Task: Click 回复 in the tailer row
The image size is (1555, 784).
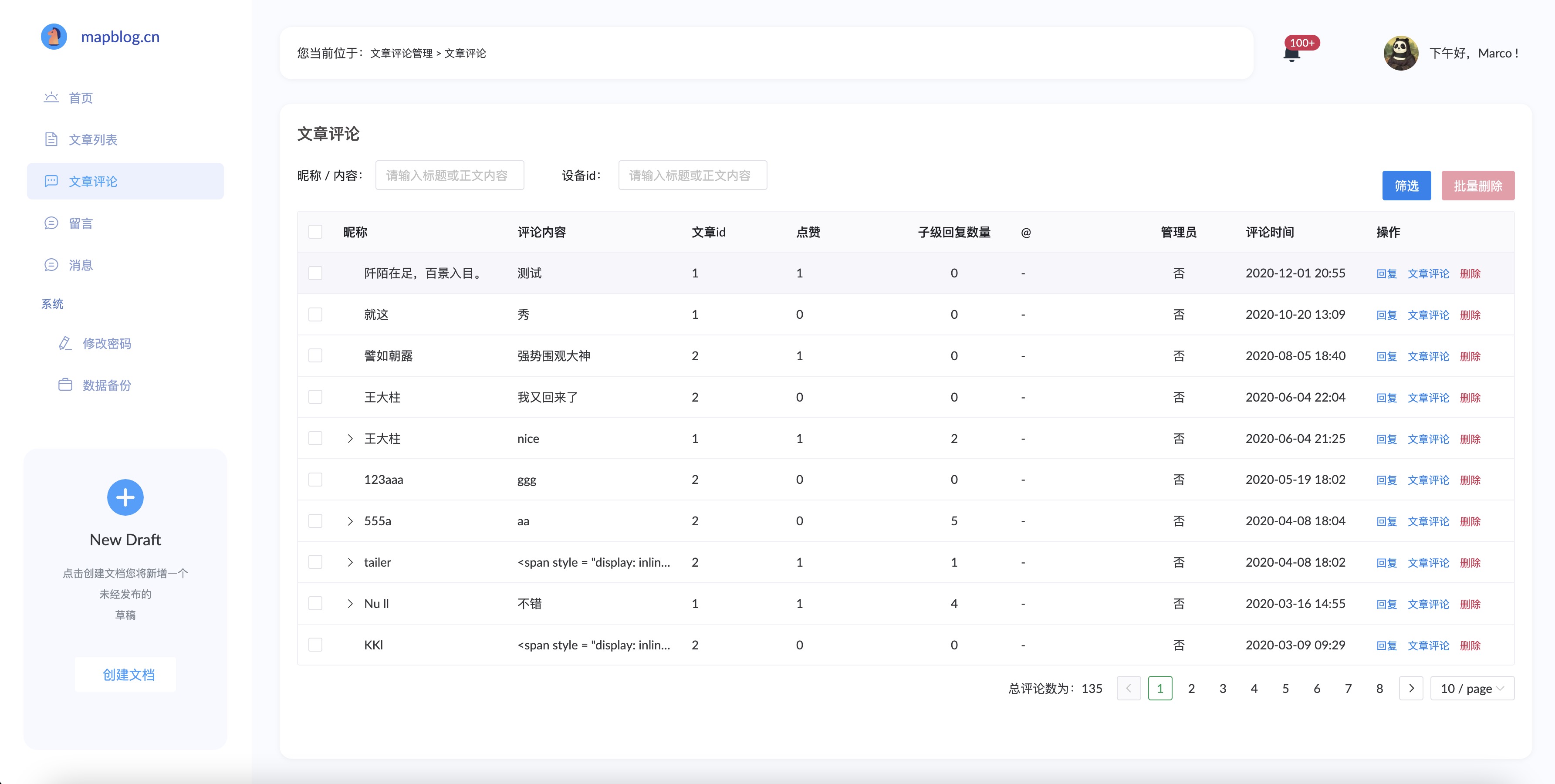Action: coord(1386,562)
